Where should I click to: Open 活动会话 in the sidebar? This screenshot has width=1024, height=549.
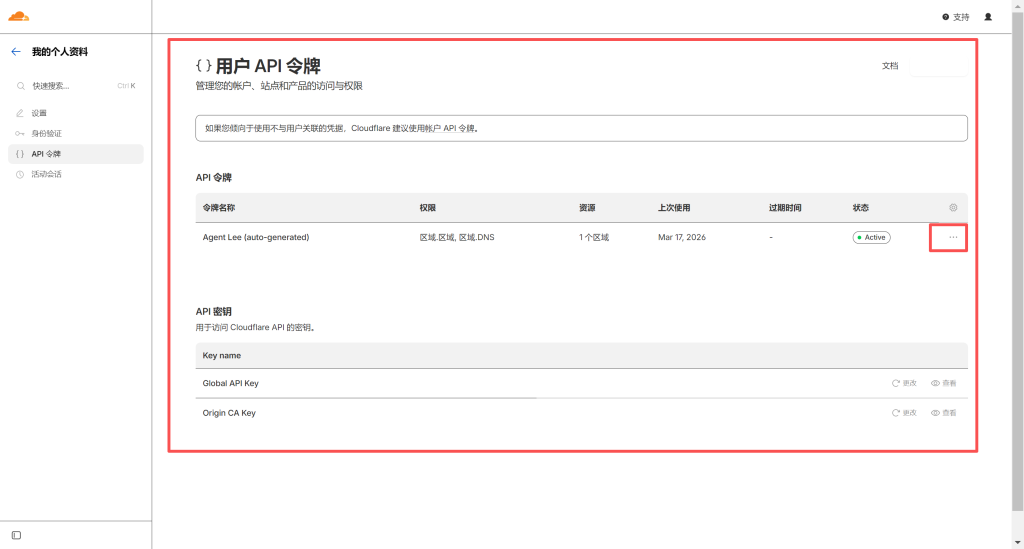(x=46, y=174)
